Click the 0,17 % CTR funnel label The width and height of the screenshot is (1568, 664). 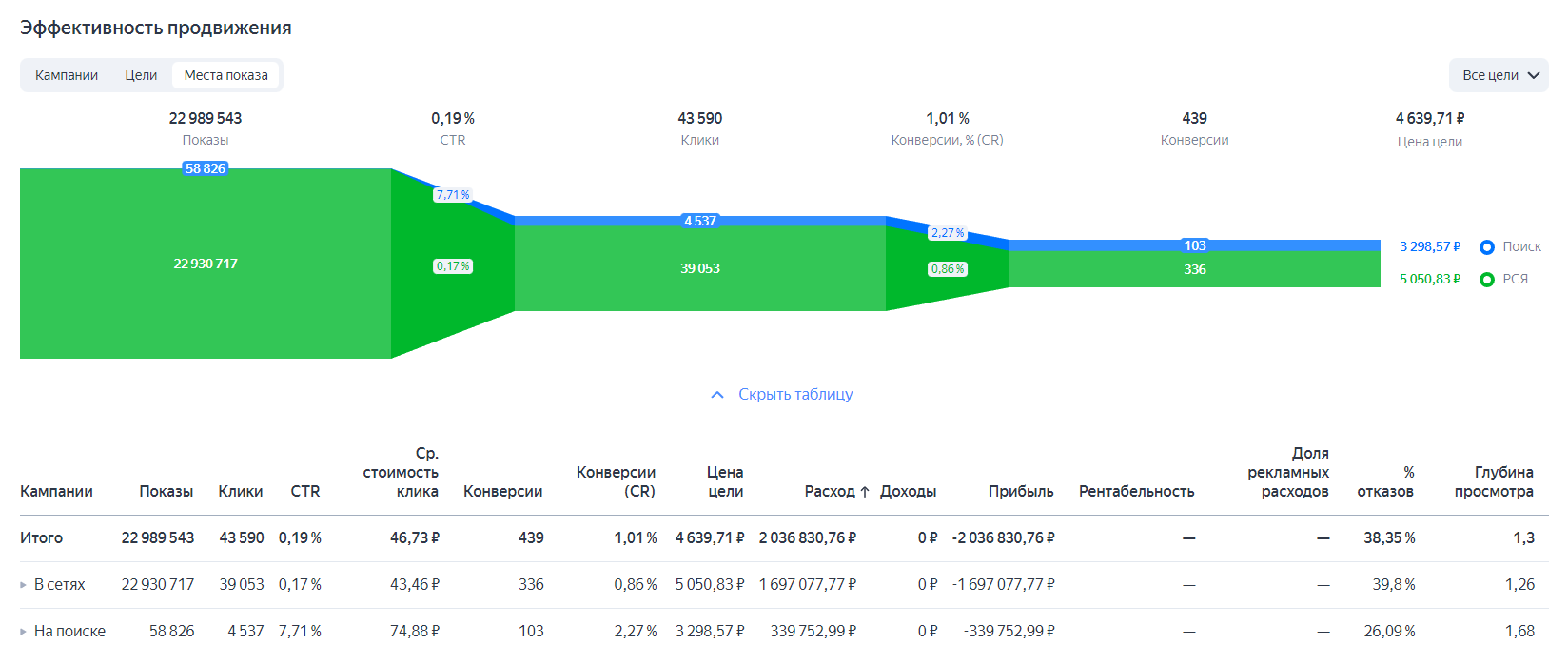pos(453,266)
